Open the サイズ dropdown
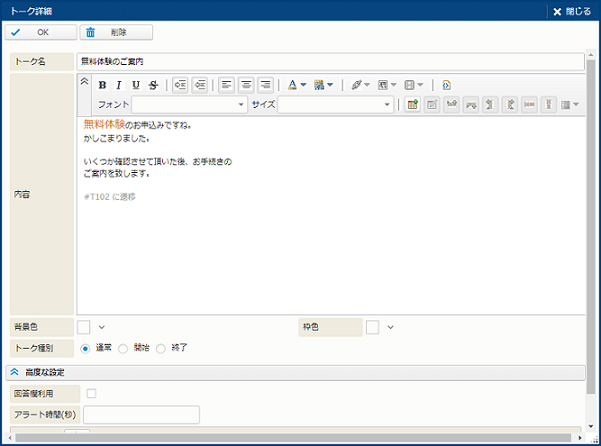Image resolution: width=601 pixels, height=446 pixels. (336, 104)
